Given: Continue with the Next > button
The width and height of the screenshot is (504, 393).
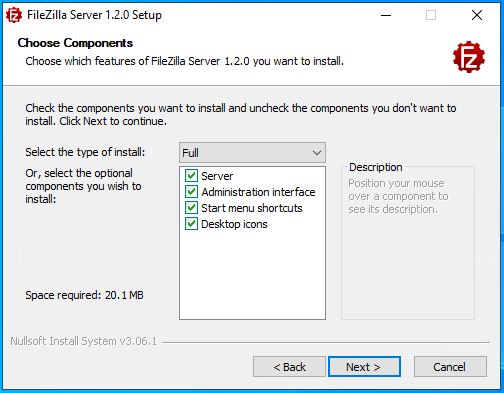Looking at the screenshot, I should coord(364,367).
